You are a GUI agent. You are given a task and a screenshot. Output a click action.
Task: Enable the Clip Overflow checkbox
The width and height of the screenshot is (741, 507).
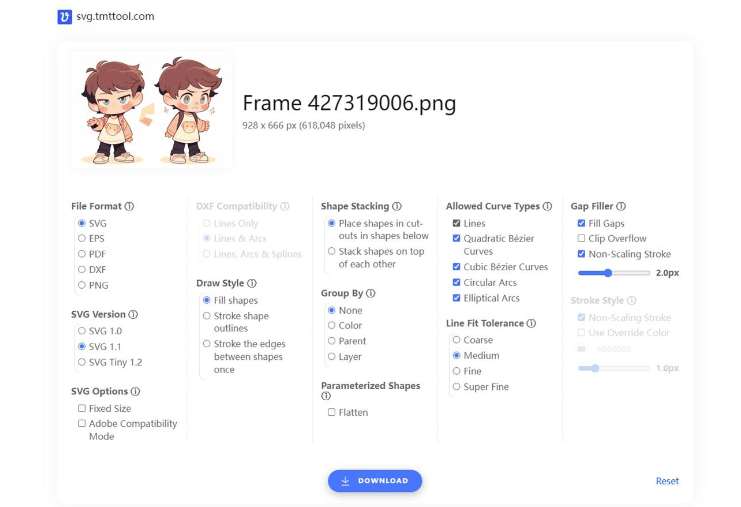click(581, 239)
